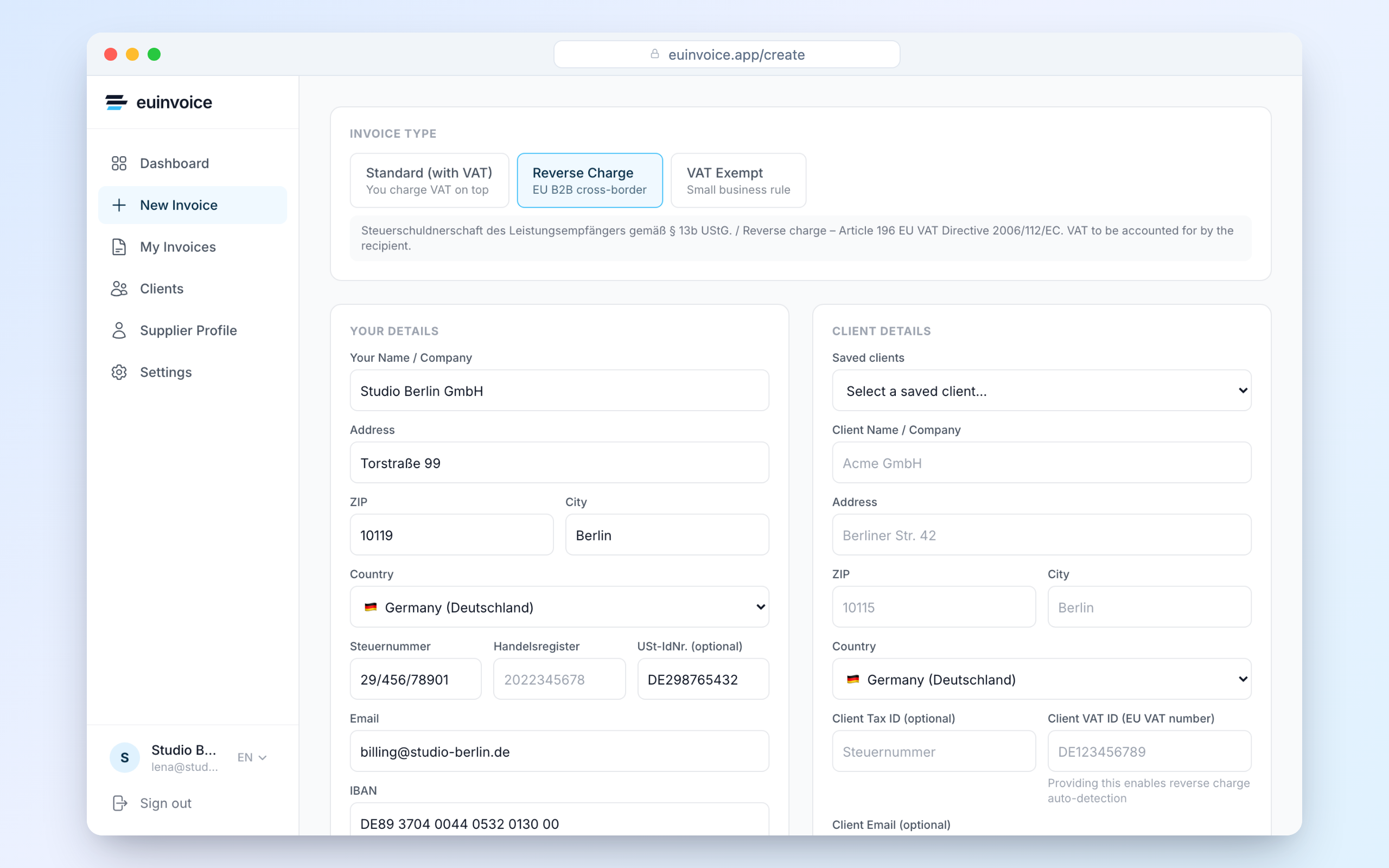Screen dimensions: 1389x868
Task: Open the EN language selector
Action: [252, 757]
